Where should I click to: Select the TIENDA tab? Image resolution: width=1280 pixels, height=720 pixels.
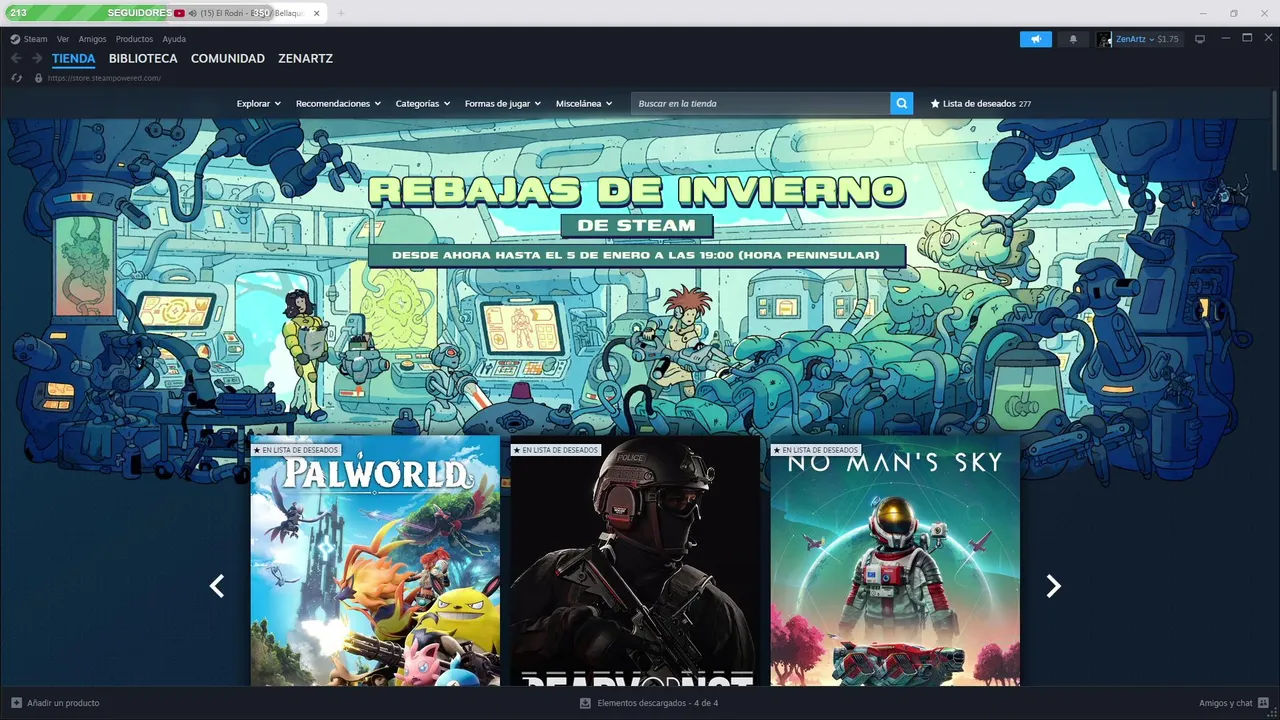tap(74, 58)
